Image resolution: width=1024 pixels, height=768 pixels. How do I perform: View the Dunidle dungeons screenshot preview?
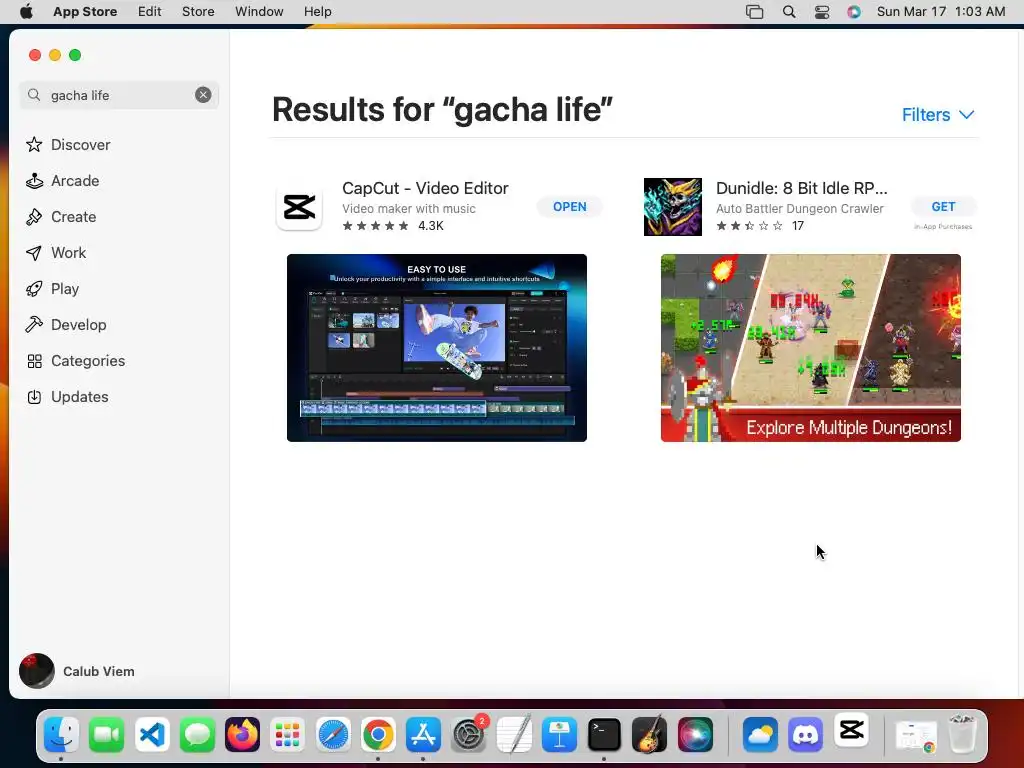pos(810,347)
